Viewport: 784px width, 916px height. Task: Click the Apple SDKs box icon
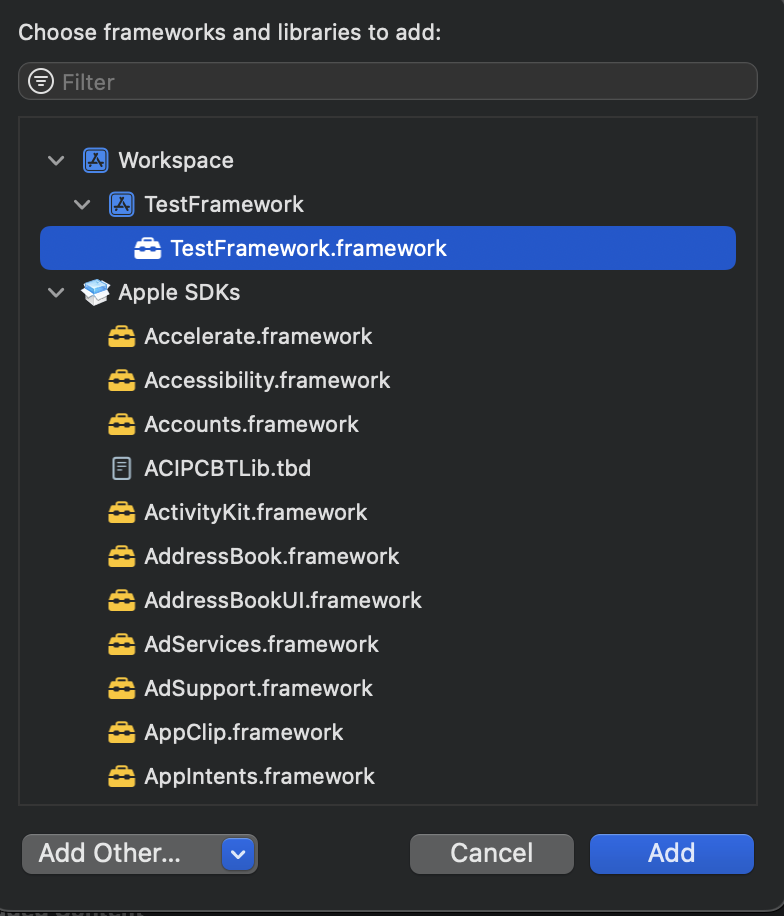95,292
